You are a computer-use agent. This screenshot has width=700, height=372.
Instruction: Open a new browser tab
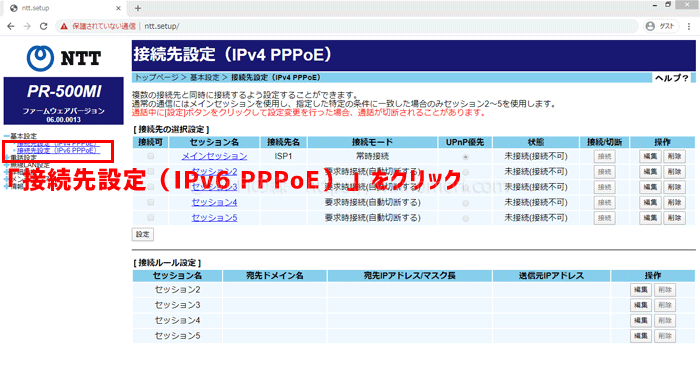(x=138, y=8)
